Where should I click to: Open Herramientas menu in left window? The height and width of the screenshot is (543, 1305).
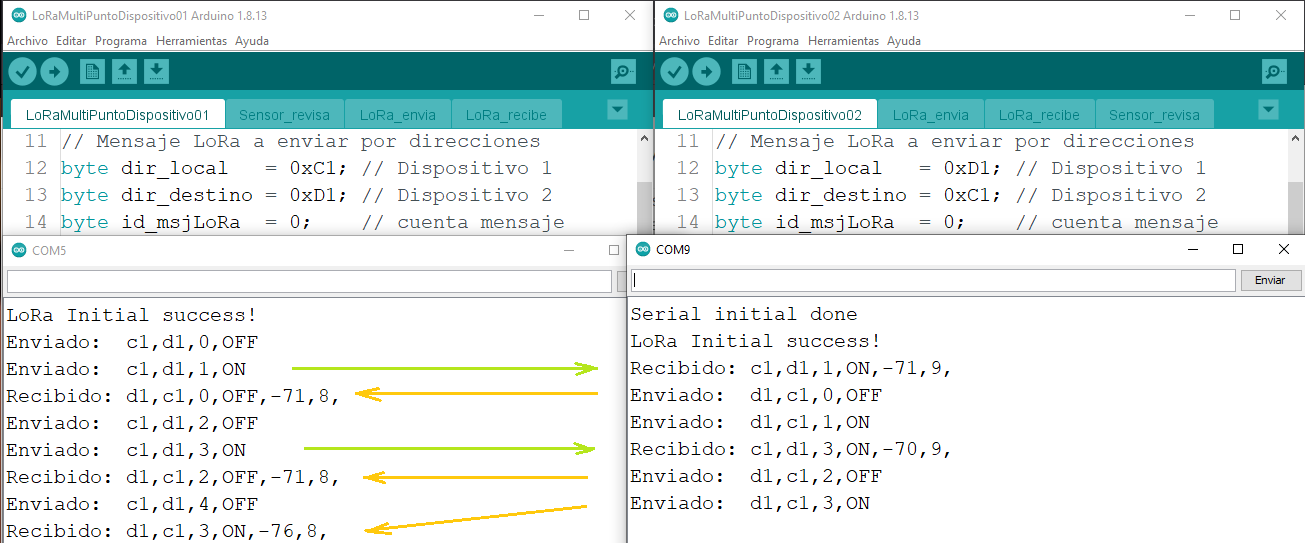(x=191, y=41)
